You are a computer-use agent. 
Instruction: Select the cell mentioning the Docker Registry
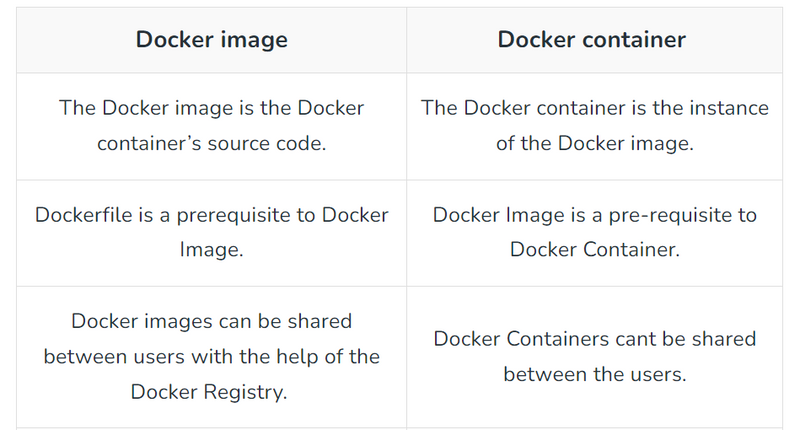click(x=211, y=356)
